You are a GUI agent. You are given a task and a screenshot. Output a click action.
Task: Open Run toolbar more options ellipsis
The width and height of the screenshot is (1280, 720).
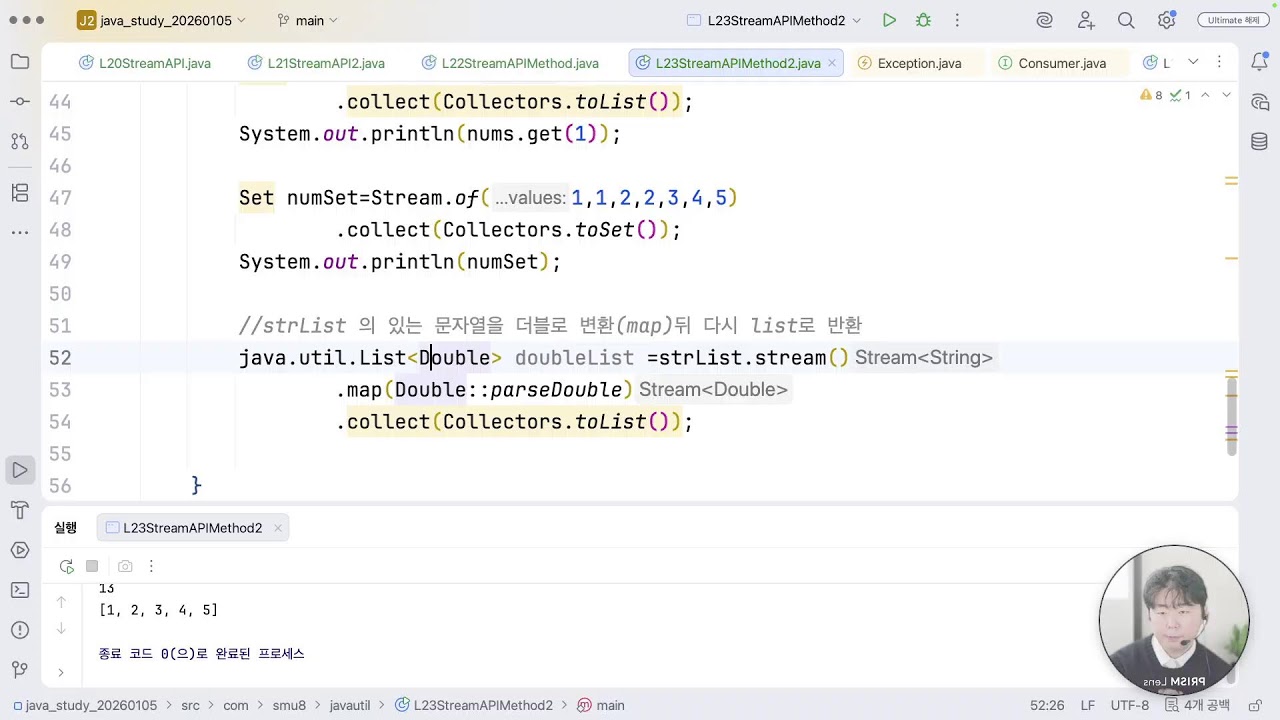tap(151, 566)
